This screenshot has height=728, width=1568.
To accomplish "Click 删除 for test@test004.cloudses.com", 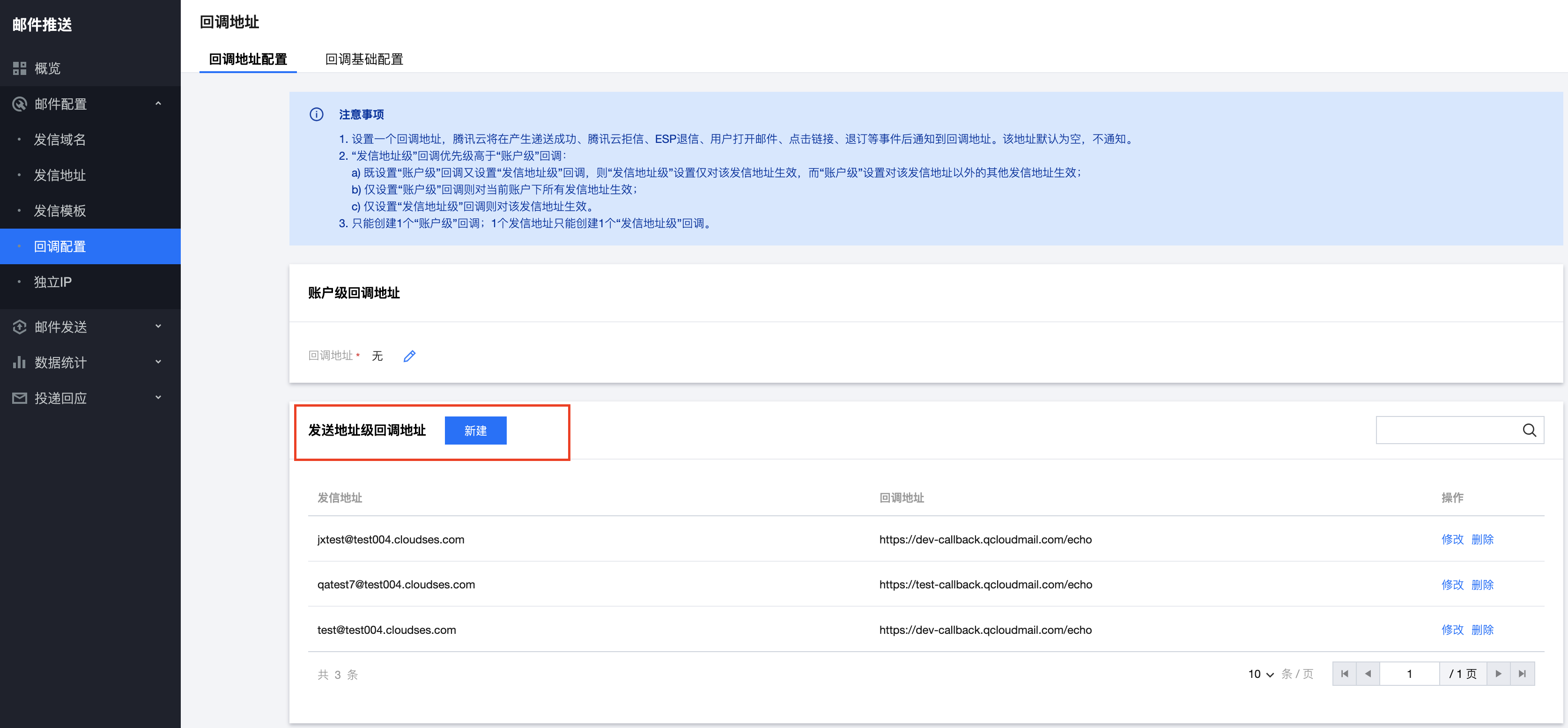I will point(1482,630).
